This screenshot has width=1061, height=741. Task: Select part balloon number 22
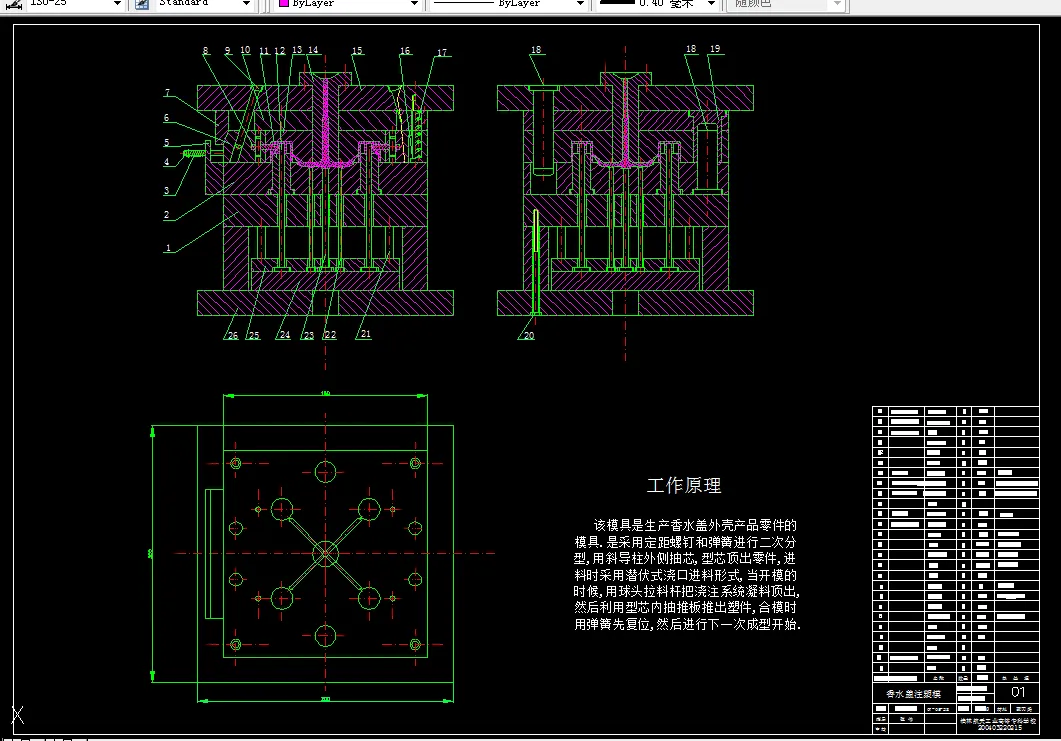330,335
